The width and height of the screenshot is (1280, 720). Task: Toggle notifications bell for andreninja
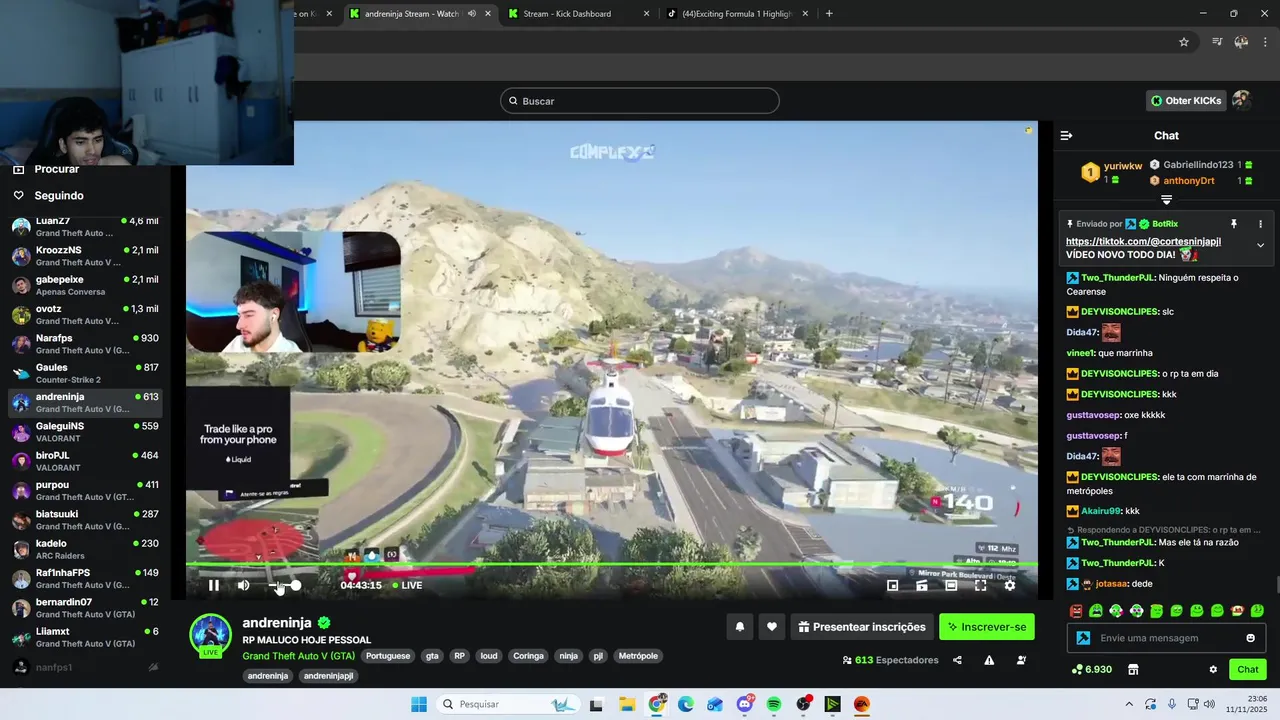pos(740,627)
